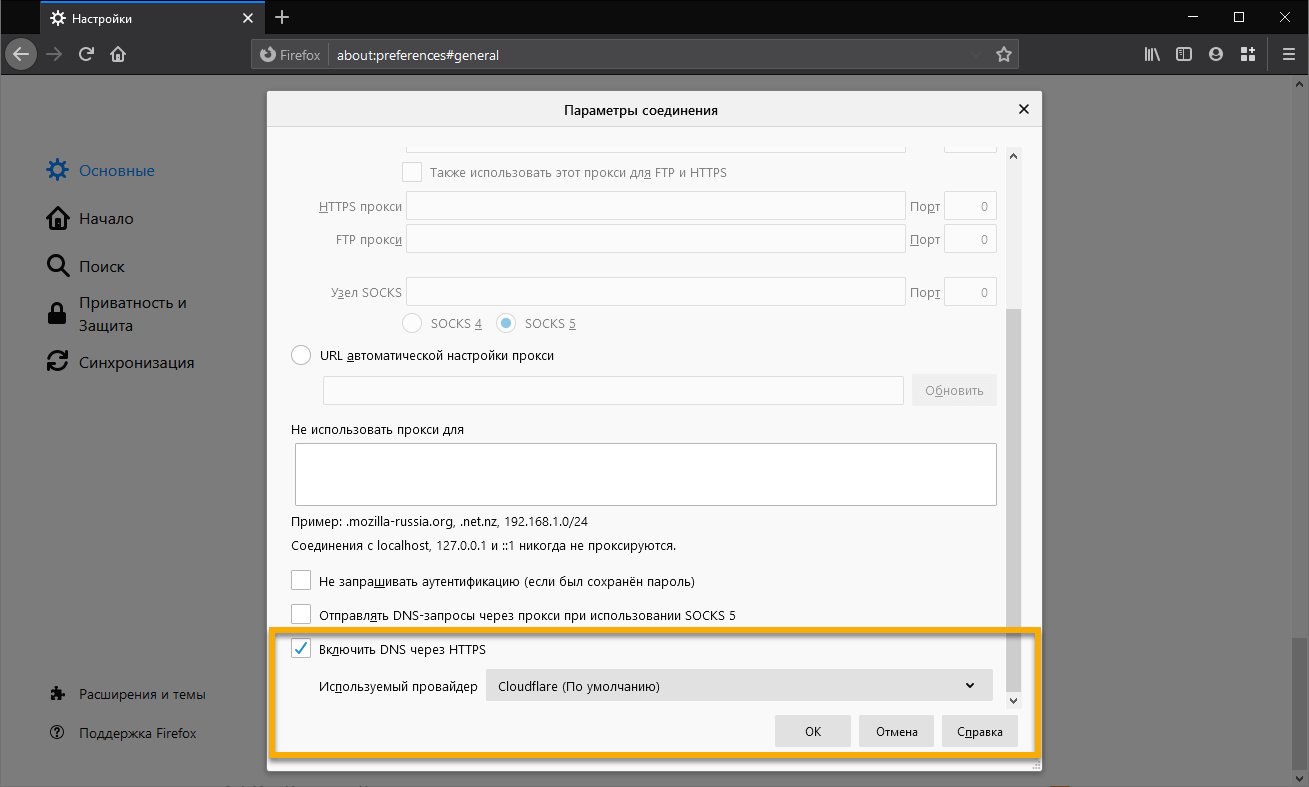The height and width of the screenshot is (787, 1309).
Task: Click inside the Узел SOCKS input field
Action: pos(655,291)
